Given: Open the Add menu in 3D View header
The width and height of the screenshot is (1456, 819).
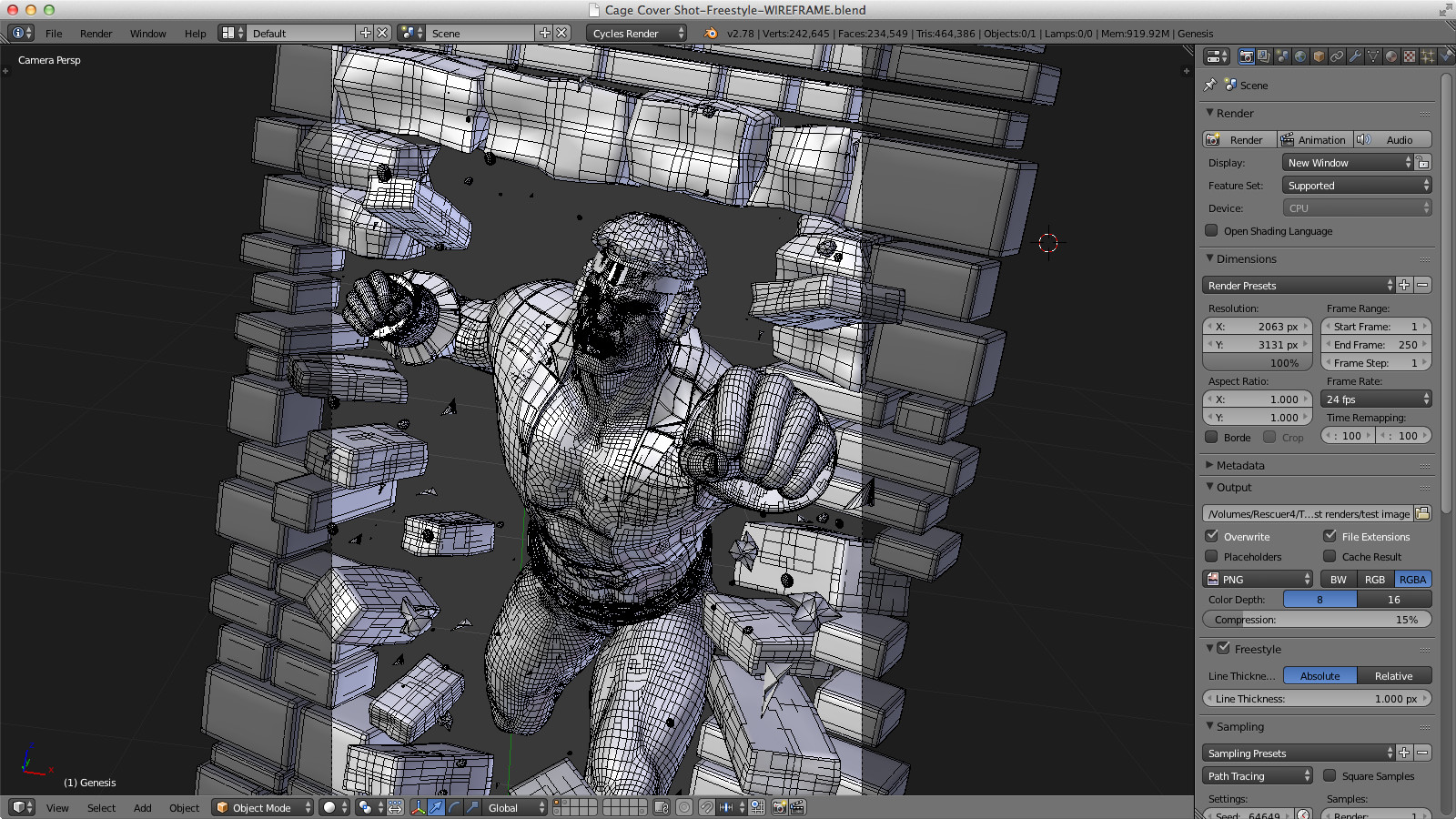Looking at the screenshot, I should coord(142,807).
